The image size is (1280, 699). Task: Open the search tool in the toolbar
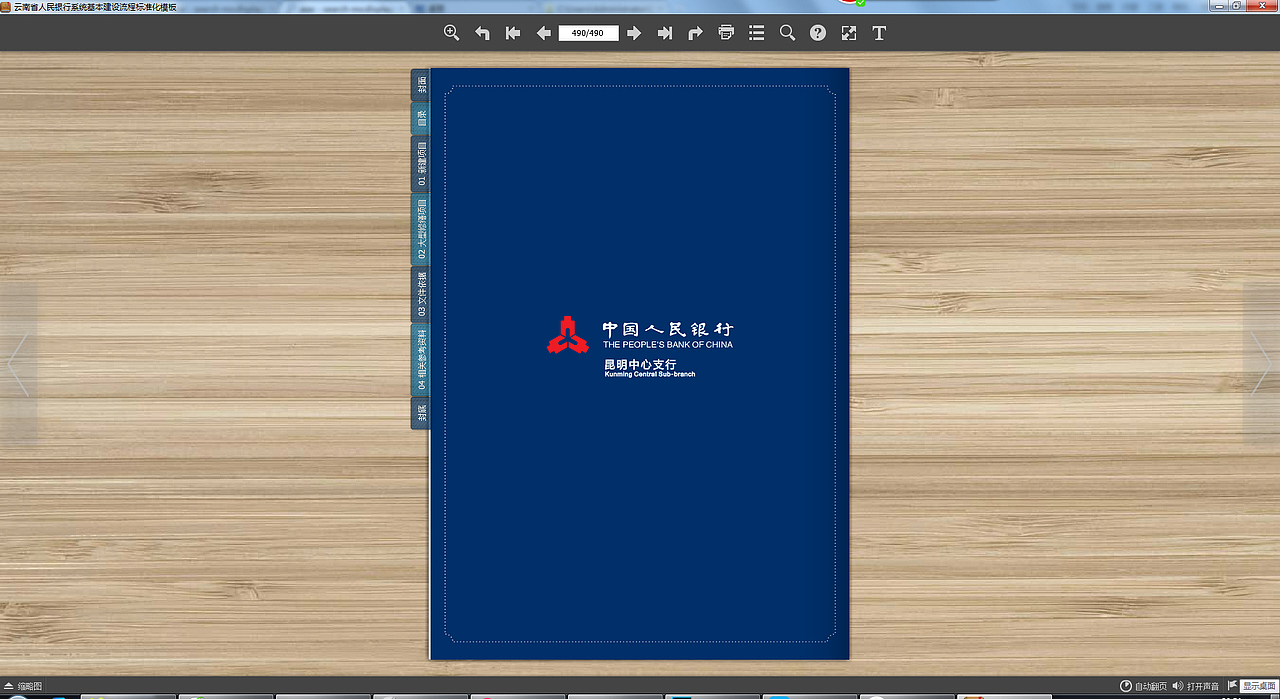coord(787,33)
